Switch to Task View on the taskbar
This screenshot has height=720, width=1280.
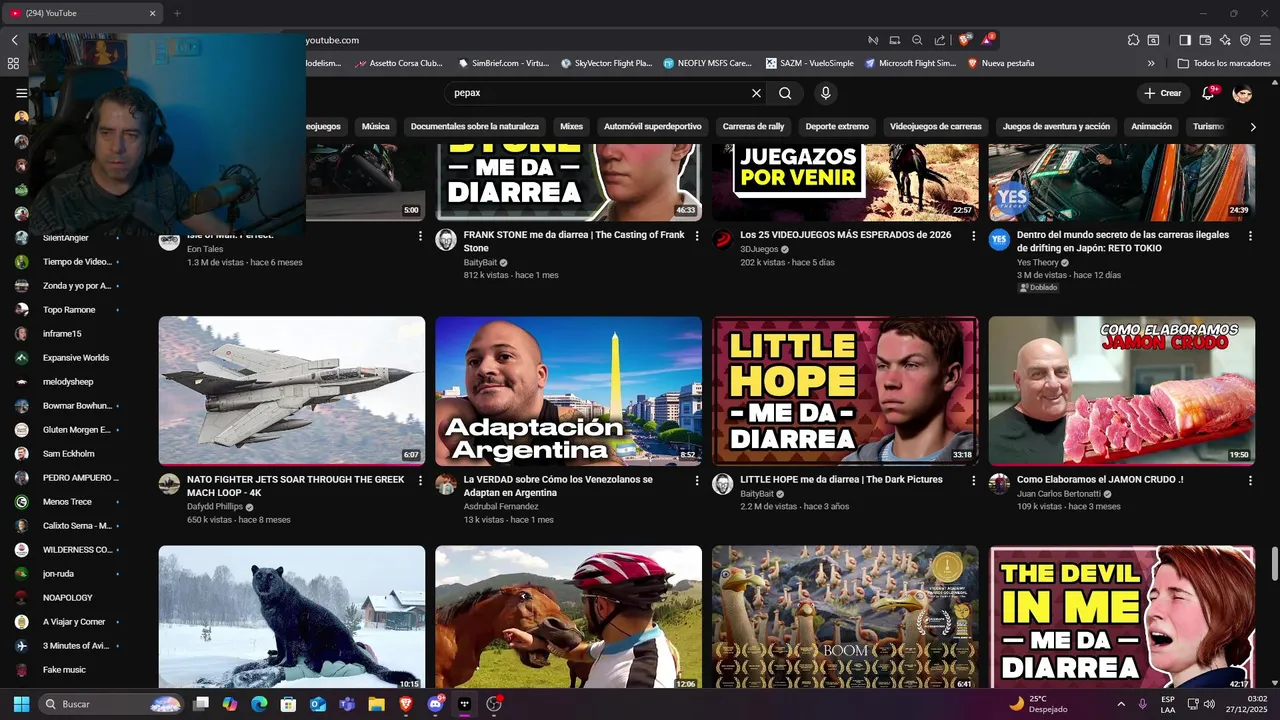[x=201, y=704]
